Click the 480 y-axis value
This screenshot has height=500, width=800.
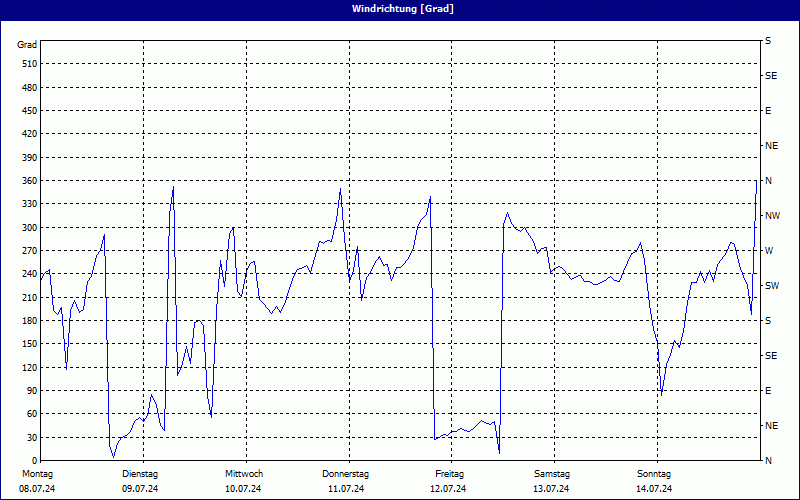30,88
